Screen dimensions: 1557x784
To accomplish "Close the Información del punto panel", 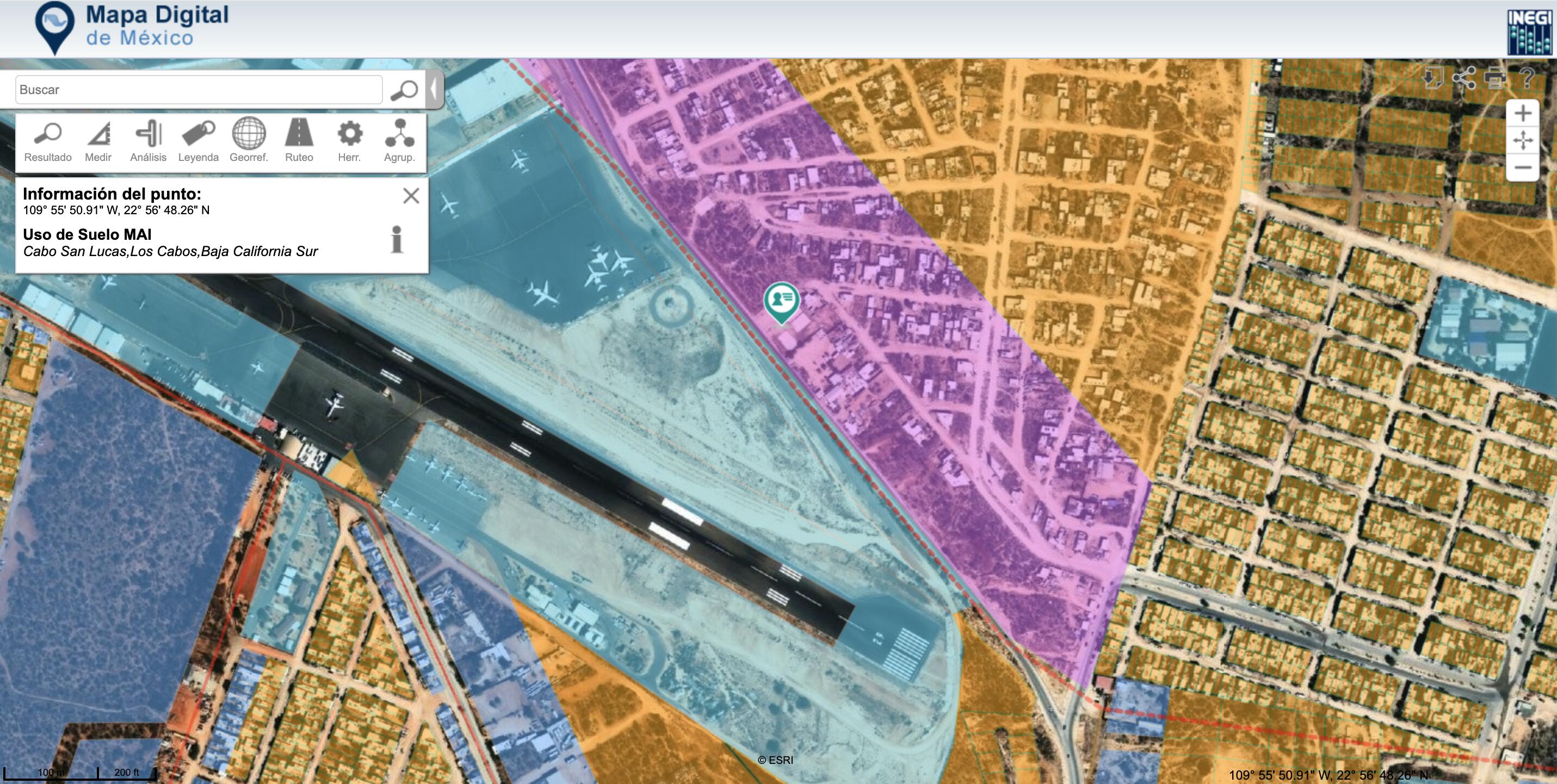I will [x=411, y=196].
